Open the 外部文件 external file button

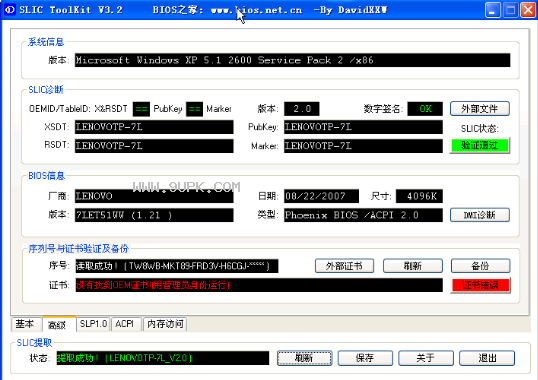479,109
